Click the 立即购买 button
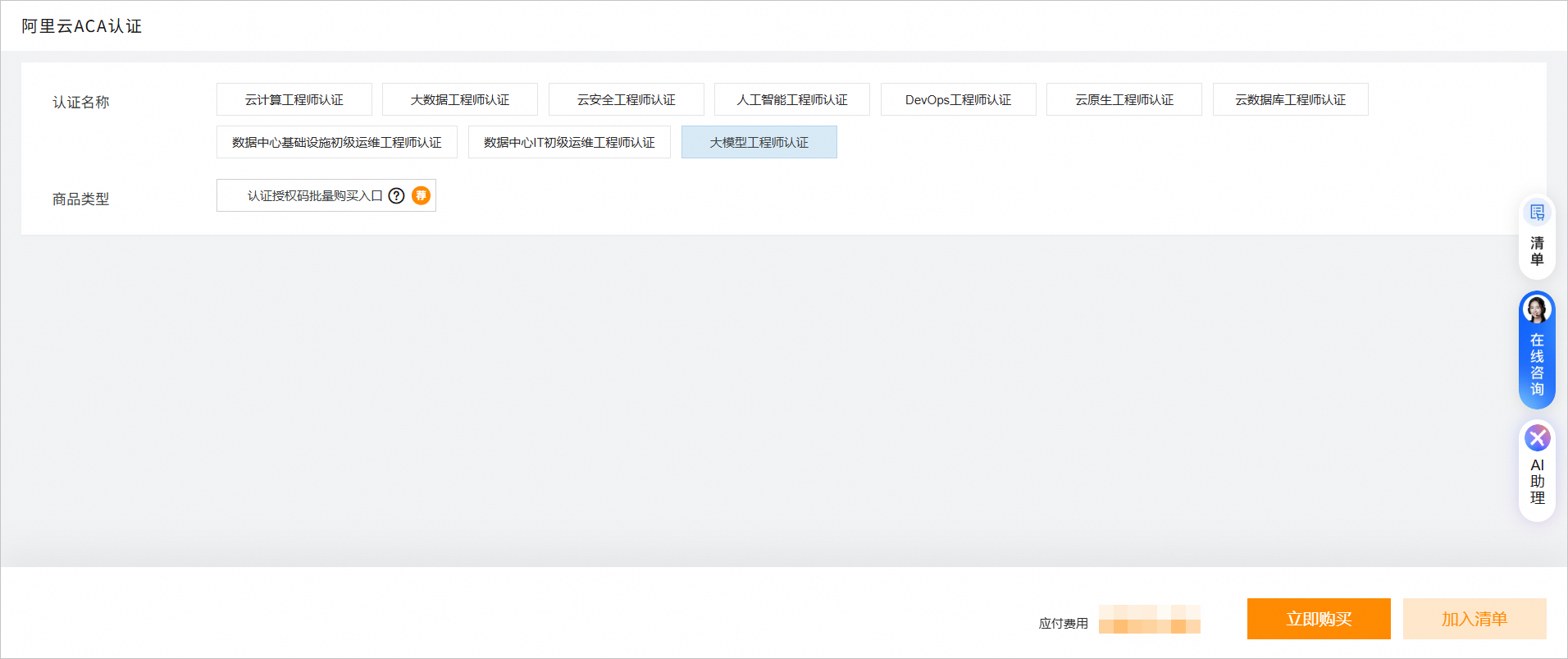 coord(1319,619)
